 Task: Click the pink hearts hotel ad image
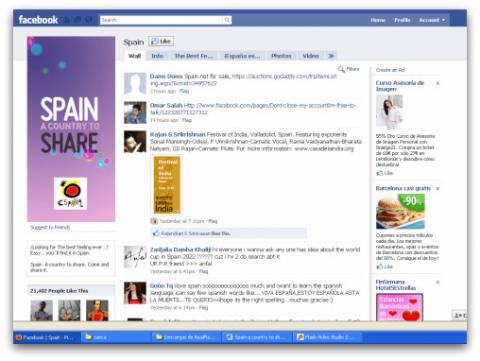coord(399,307)
